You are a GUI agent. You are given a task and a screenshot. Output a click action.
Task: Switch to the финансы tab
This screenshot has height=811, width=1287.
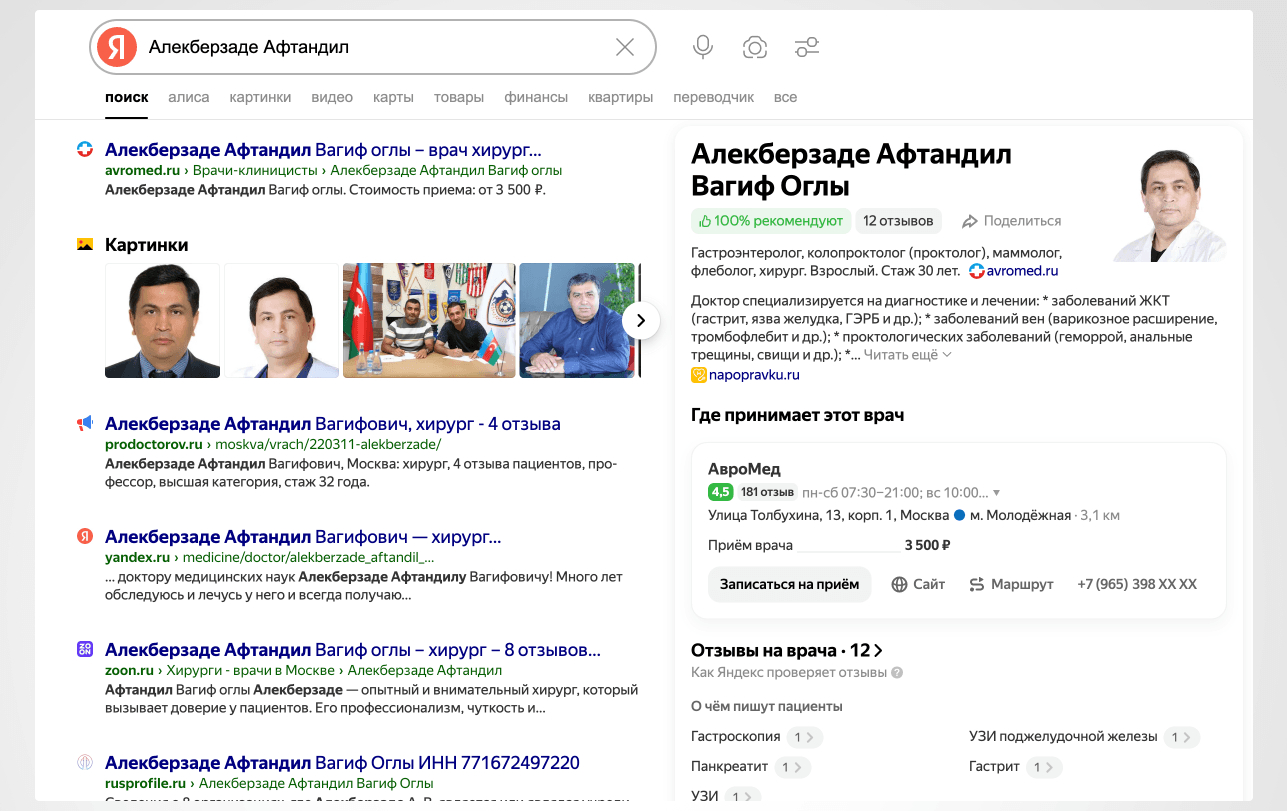(x=536, y=97)
